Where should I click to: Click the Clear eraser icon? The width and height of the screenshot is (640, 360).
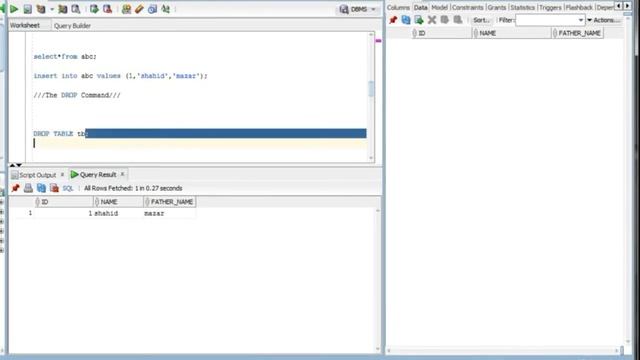[139, 9]
